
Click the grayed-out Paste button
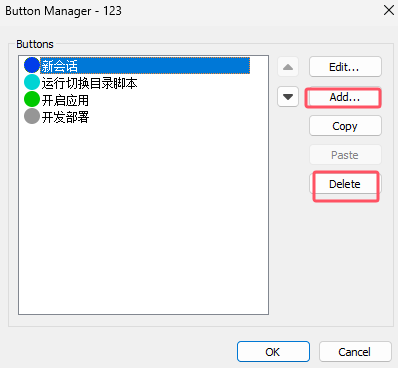pos(345,155)
